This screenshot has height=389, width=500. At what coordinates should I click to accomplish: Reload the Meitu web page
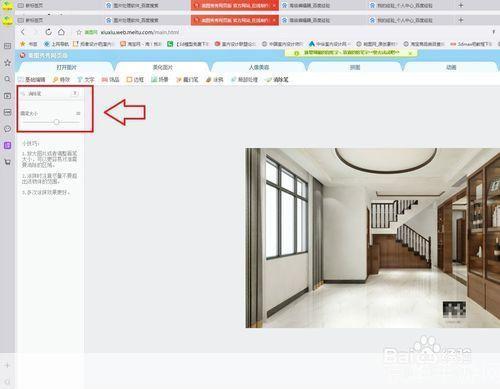(x=48, y=32)
